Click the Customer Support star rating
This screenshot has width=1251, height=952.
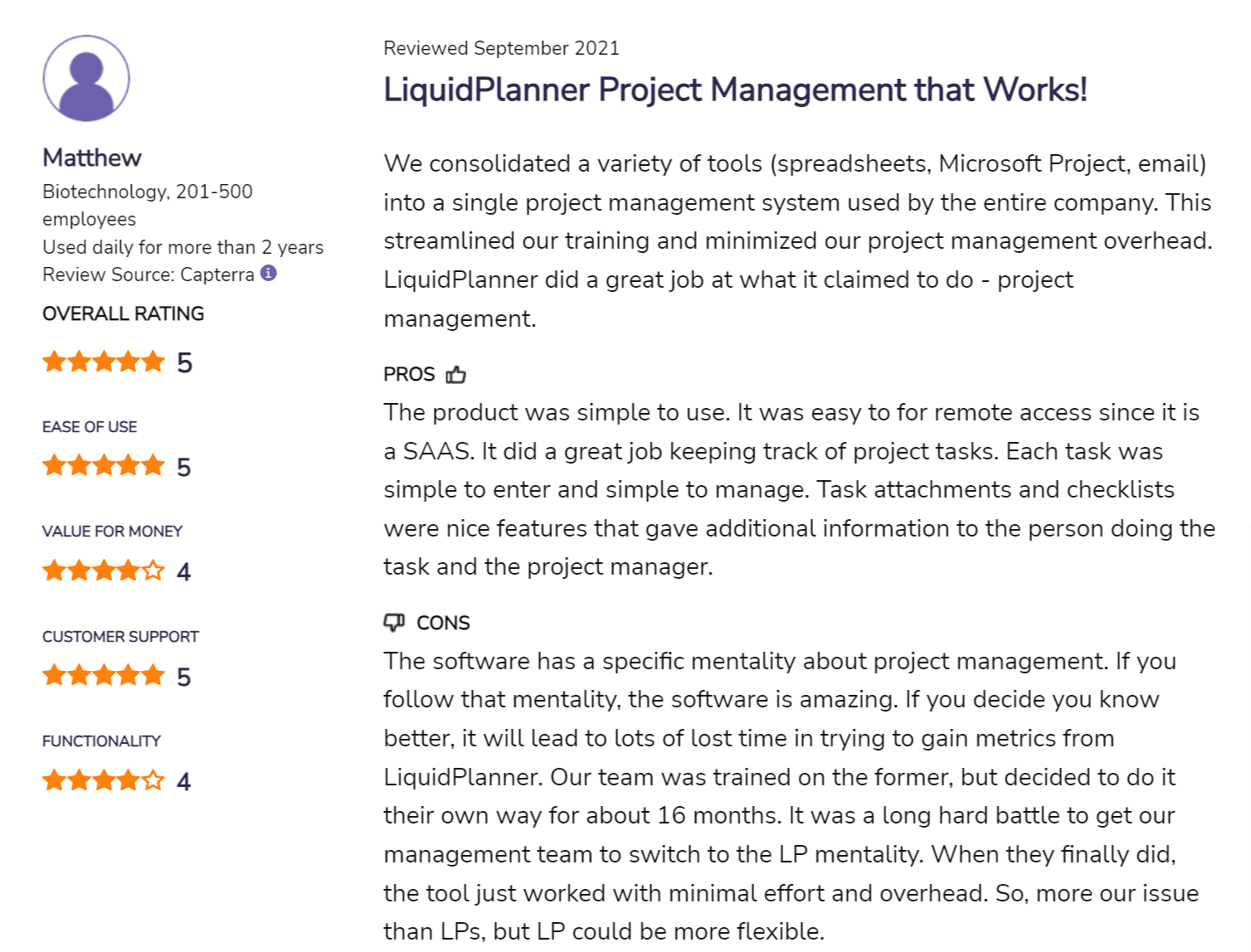104,675
